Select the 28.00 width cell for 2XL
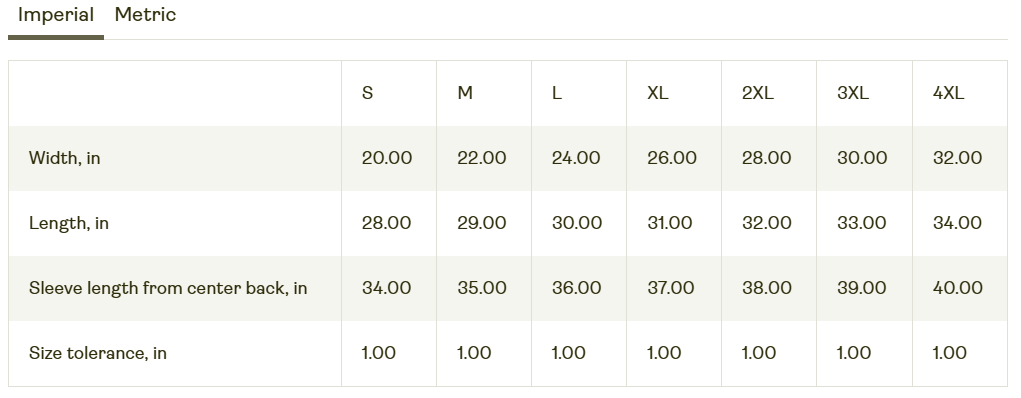Screen dimensions: 1021x398 click(x=767, y=158)
